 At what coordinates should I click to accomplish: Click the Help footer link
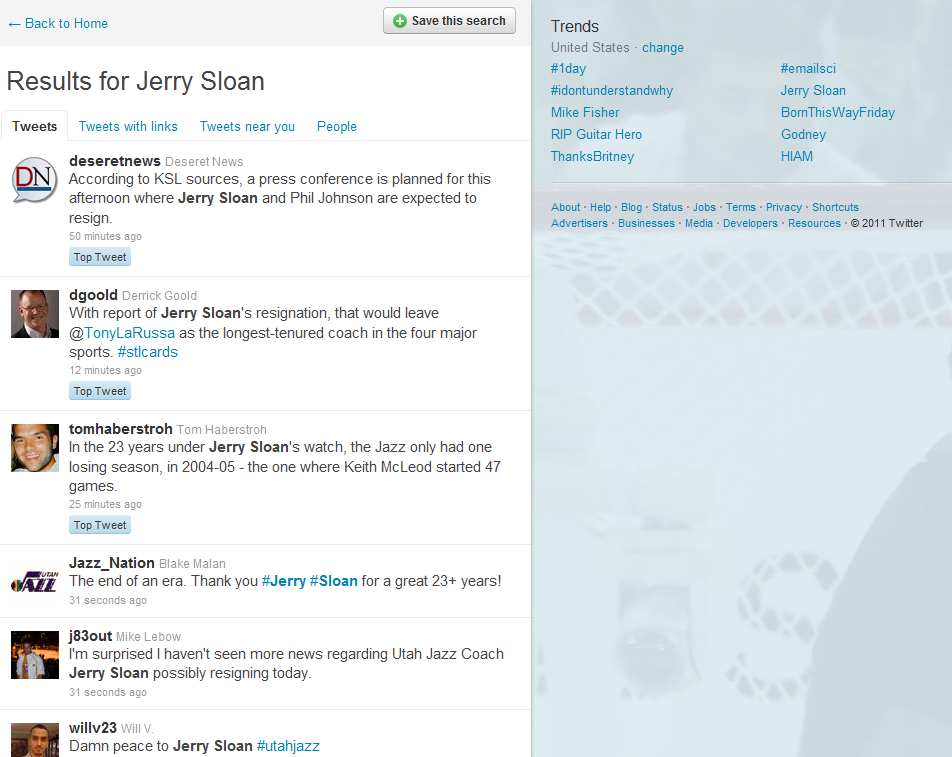tap(600, 207)
